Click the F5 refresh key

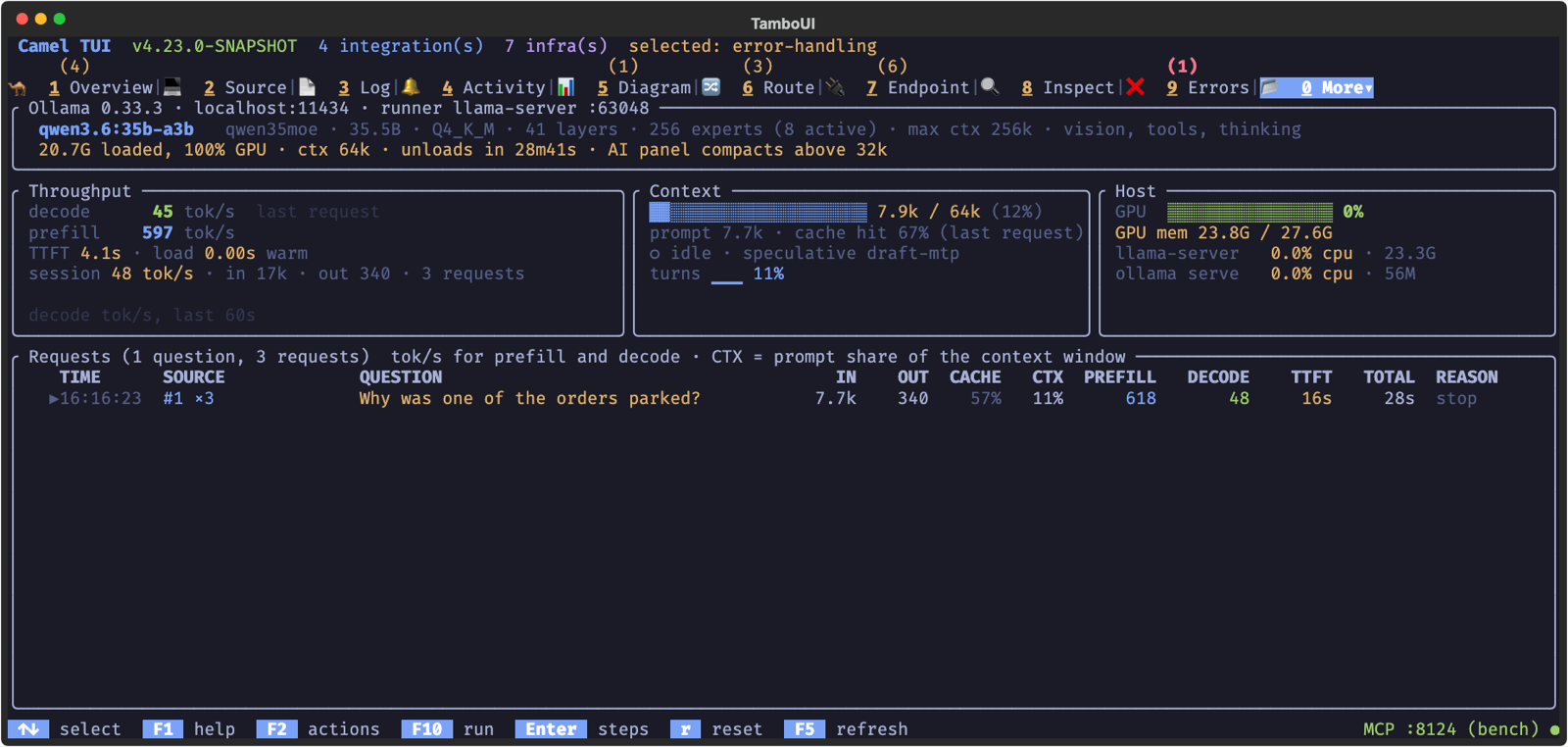805,729
